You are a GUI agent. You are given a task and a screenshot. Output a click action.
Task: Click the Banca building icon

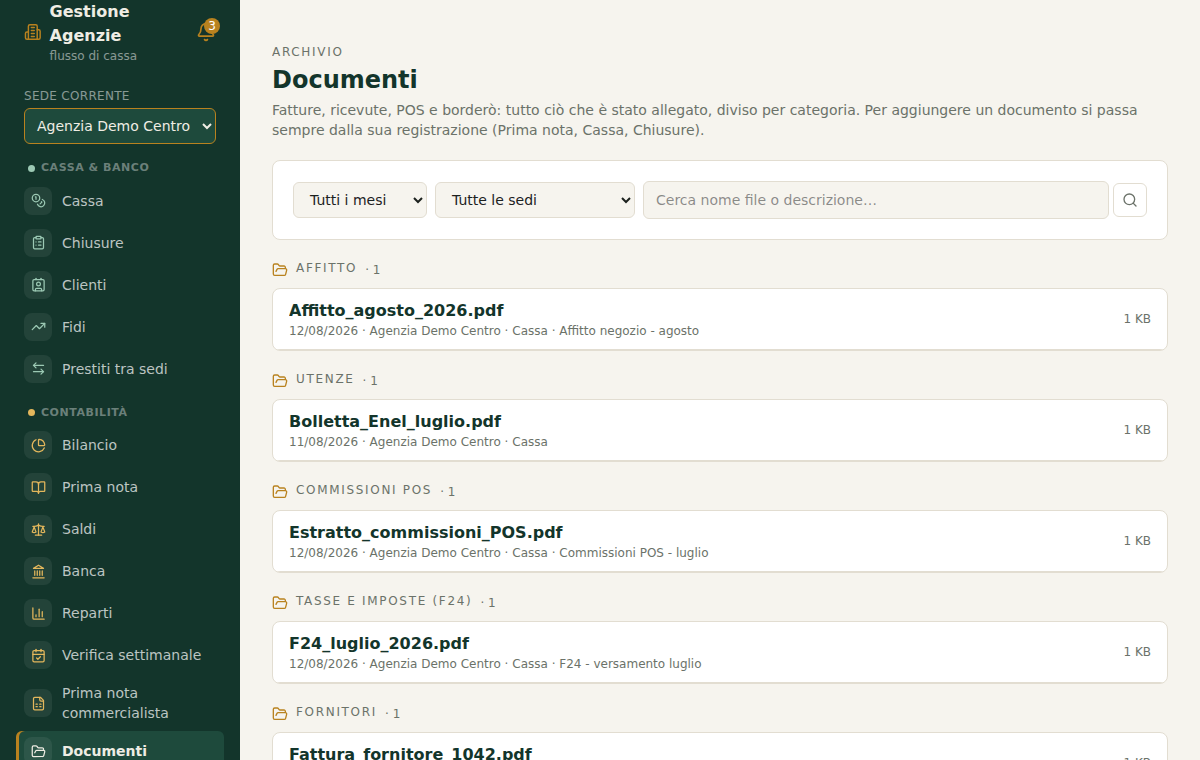click(38, 571)
